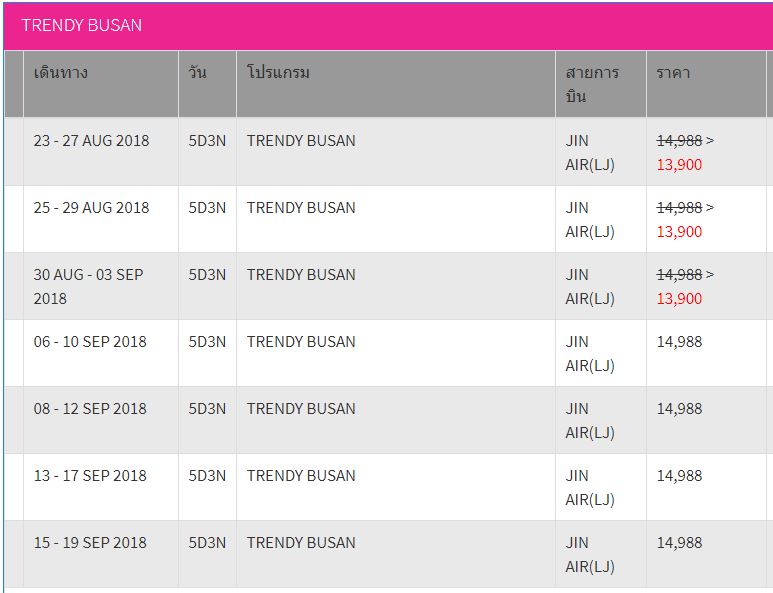The height and width of the screenshot is (593, 773).
Task: Pick the 15 - 19 SEP 2018 trip
Action: point(90,543)
